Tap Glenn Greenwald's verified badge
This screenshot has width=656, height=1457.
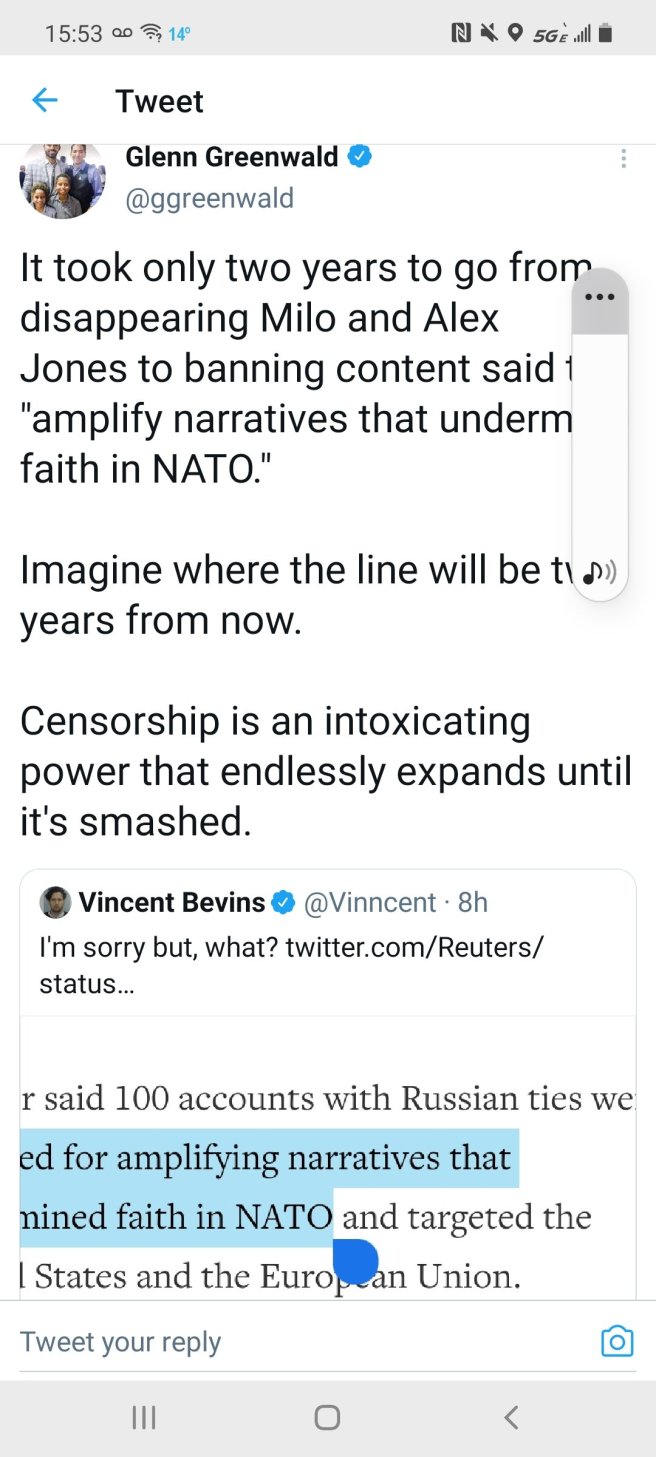[359, 157]
